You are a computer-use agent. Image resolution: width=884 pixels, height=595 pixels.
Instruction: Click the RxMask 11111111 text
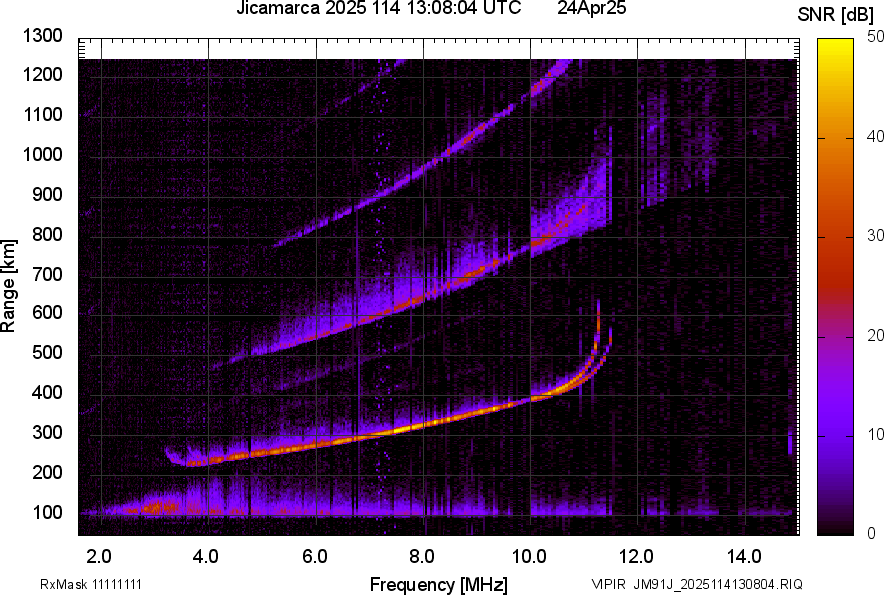97,584
